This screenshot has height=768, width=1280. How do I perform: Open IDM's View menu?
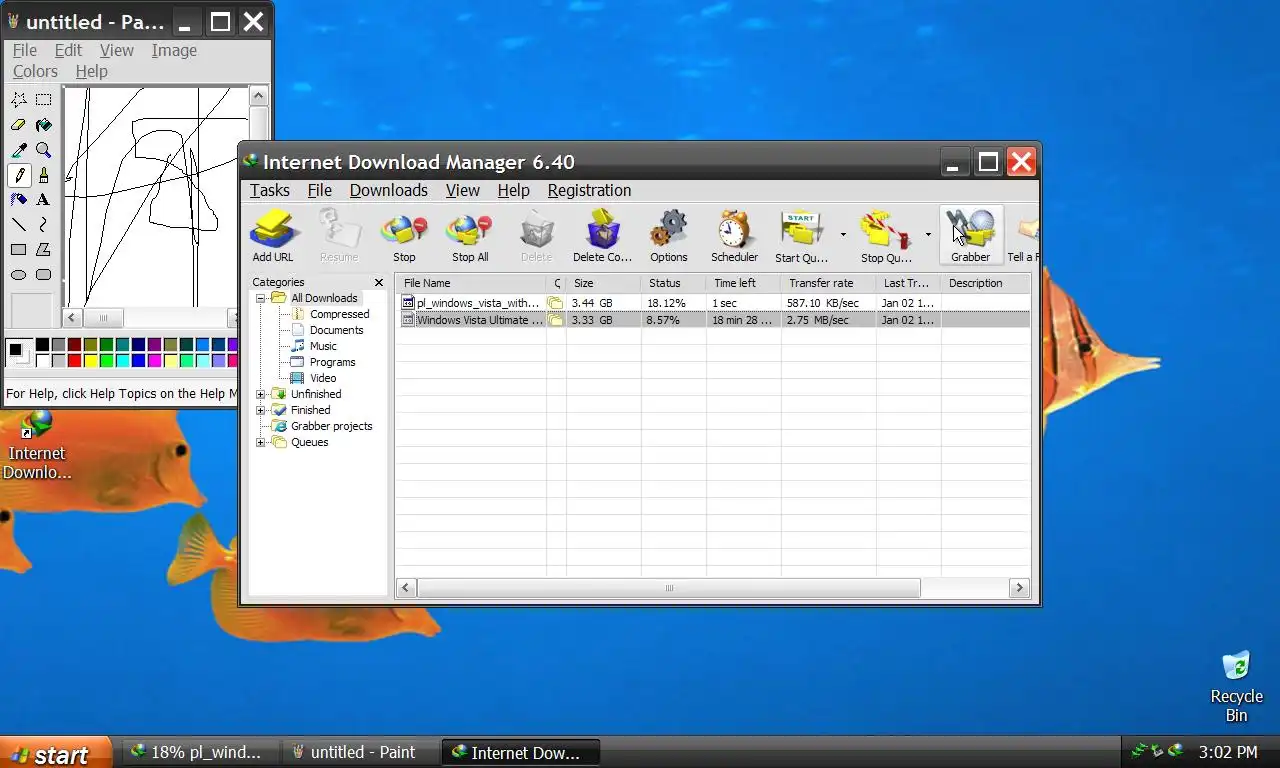462,190
